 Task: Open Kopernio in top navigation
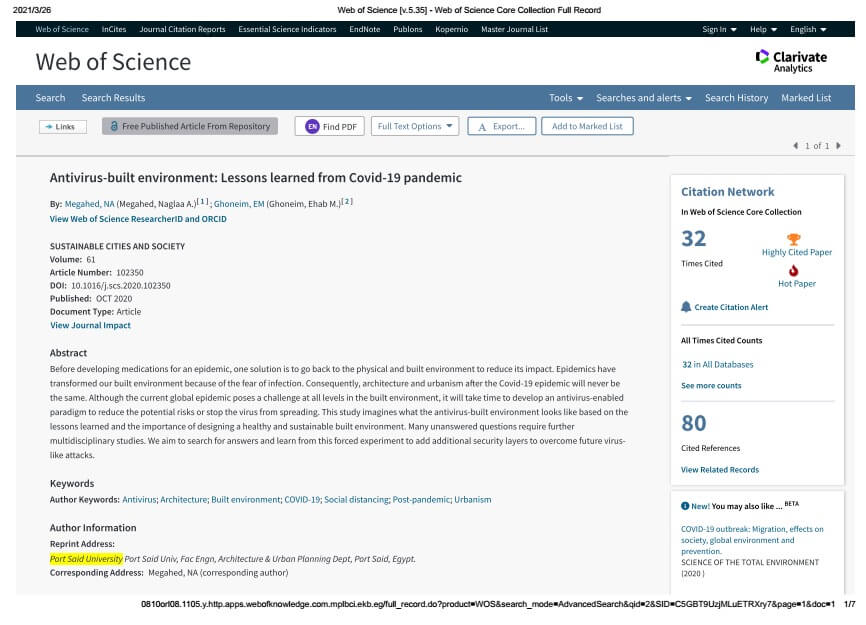tap(451, 29)
